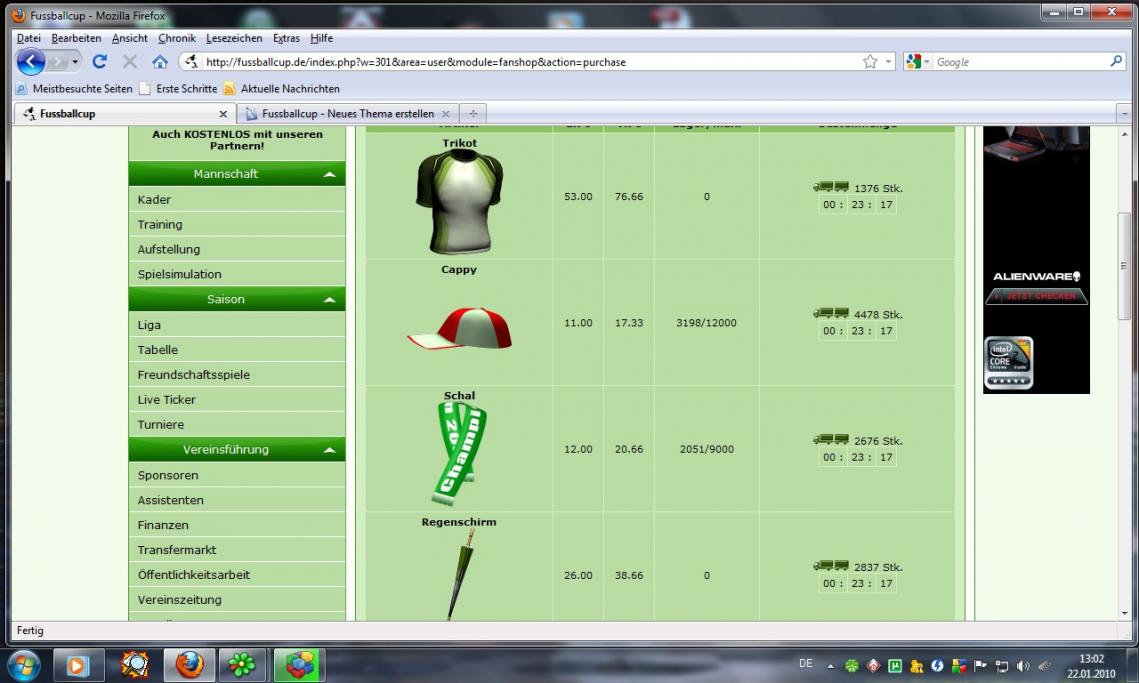Open Firefox from the Windows taskbar

(x=189, y=664)
